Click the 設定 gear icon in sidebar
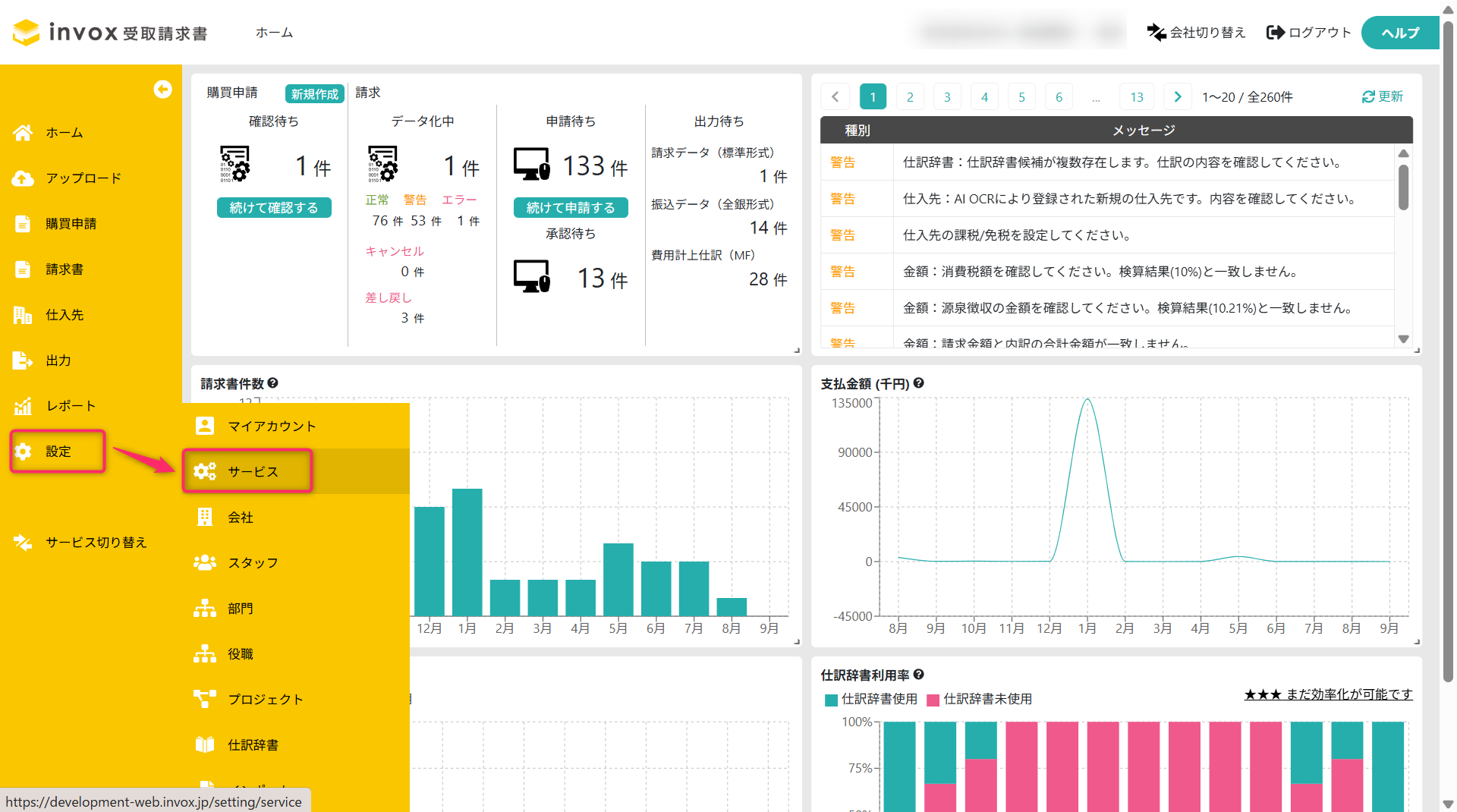The width and height of the screenshot is (1457, 812). pos(23,452)
